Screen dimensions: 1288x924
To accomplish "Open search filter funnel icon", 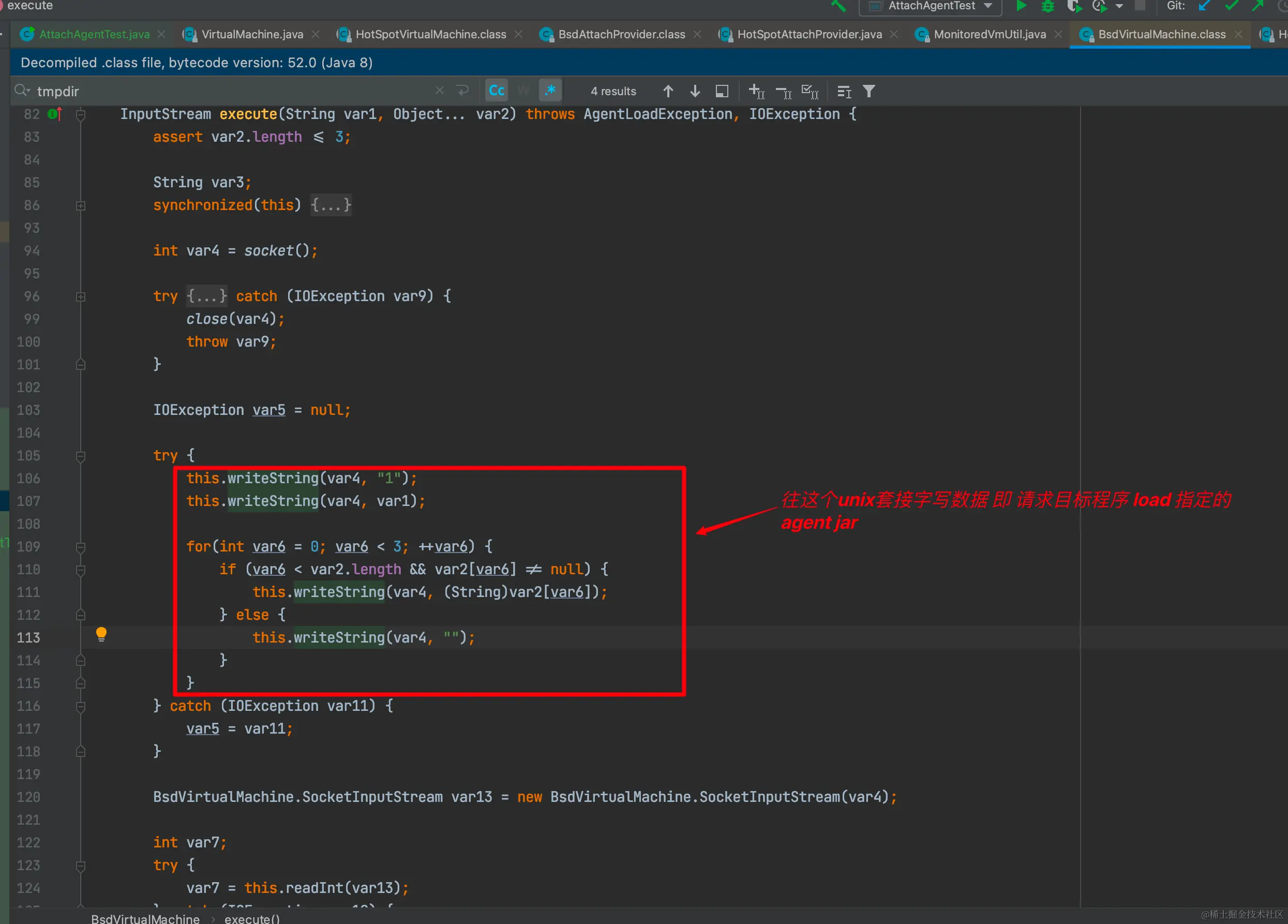I will coord(868,91).
